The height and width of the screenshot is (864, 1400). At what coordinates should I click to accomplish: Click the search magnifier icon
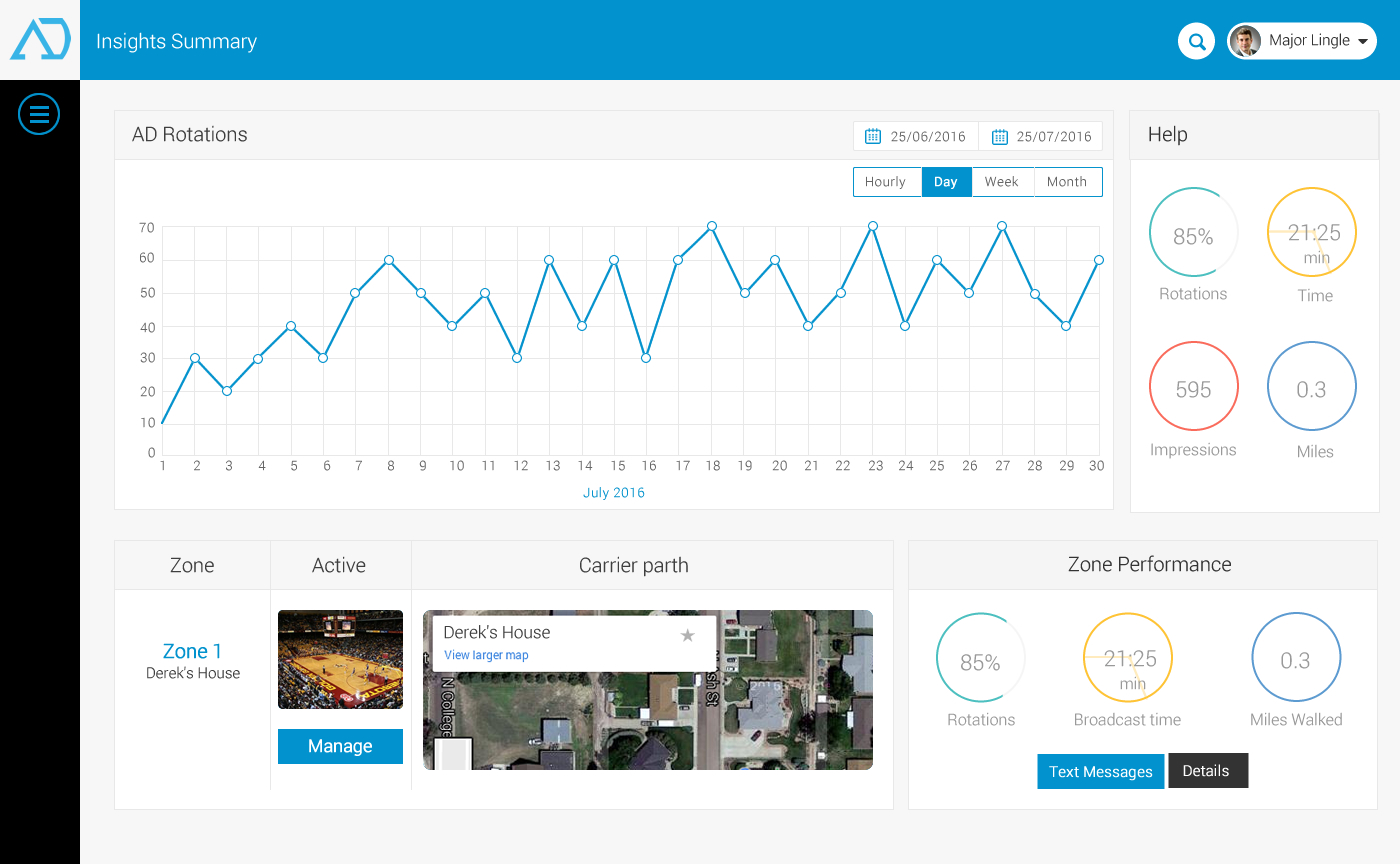(1196, 41)
